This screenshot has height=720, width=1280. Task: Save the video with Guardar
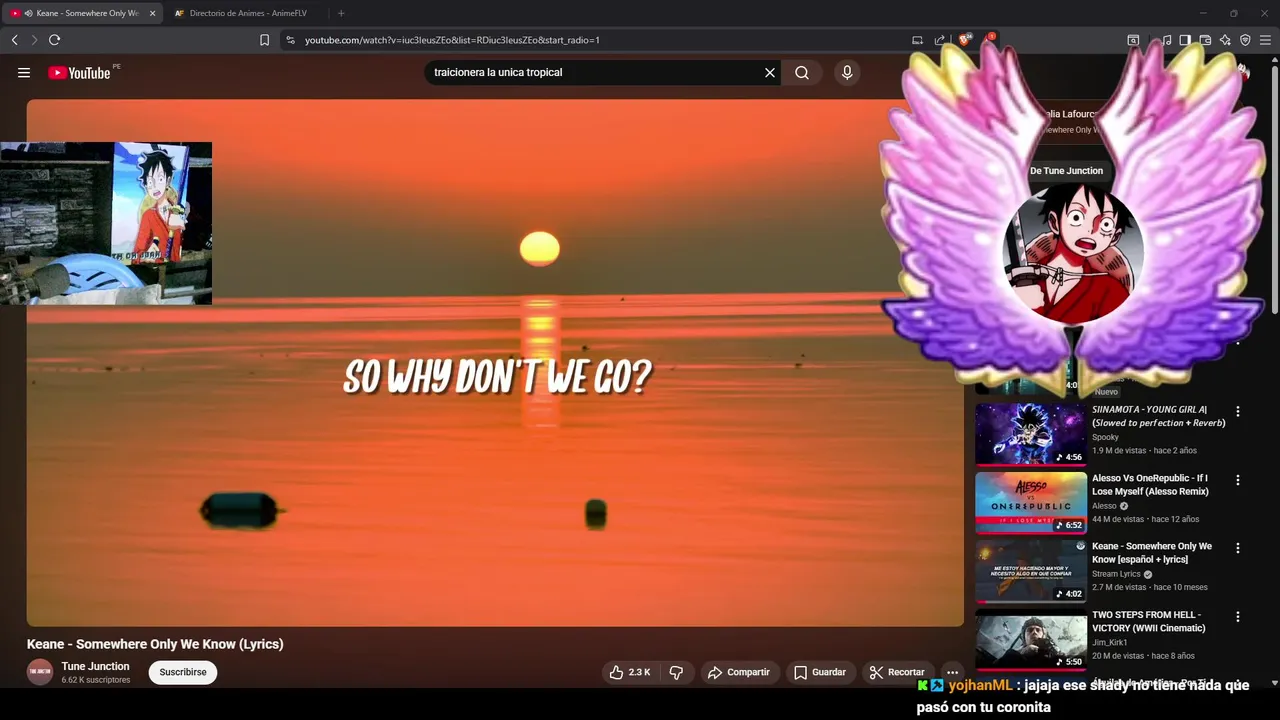pyautogui.click(x=820, y=672)
